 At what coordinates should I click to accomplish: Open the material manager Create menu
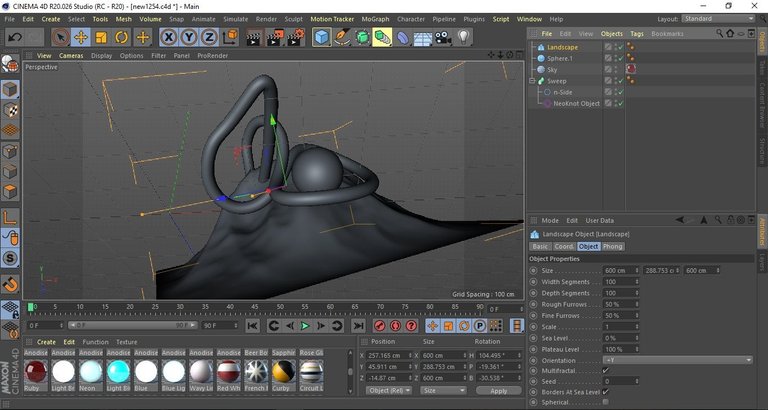coord(47,342)
